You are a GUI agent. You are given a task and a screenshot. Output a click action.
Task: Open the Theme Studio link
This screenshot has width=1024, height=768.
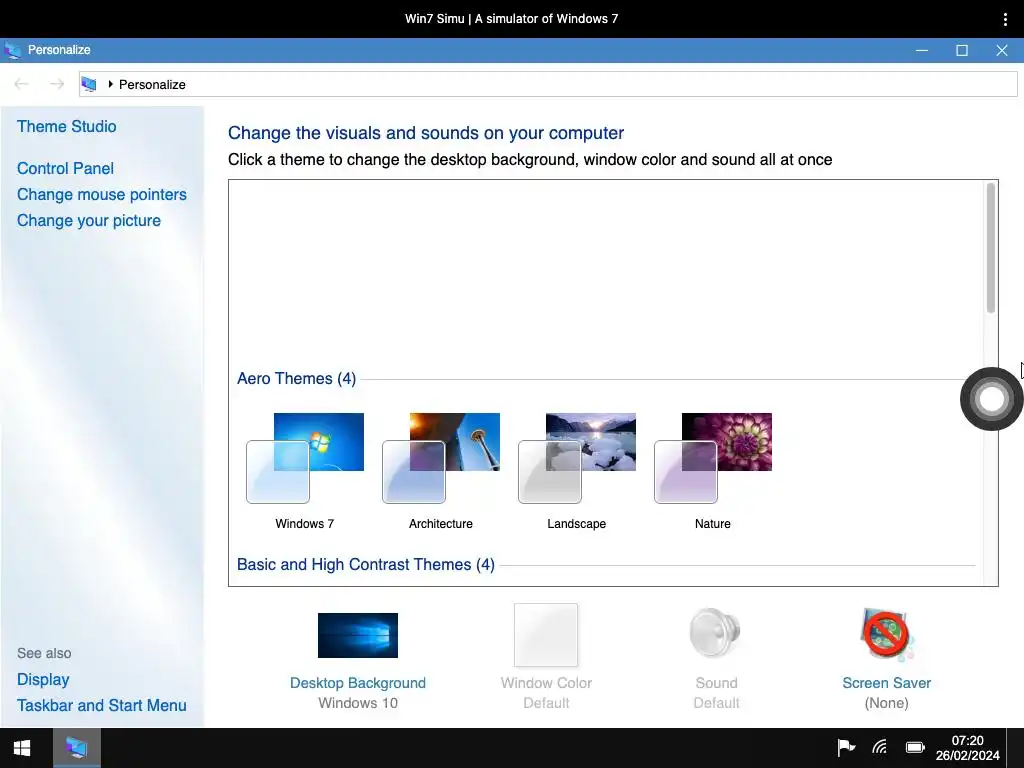click(x=67, y=126)
